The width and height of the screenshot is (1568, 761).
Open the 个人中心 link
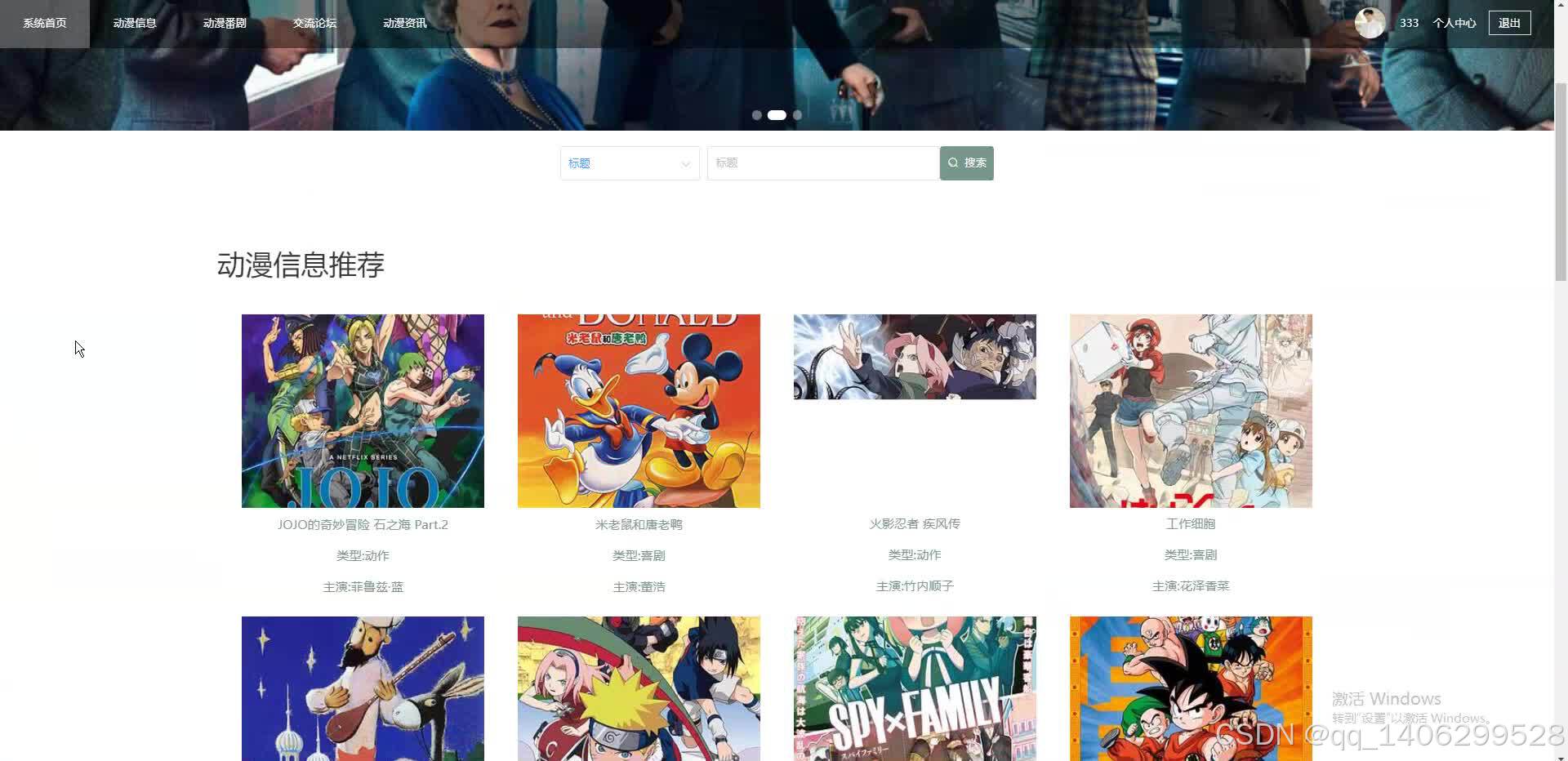pyautogui.click(x=1454, y=23)
